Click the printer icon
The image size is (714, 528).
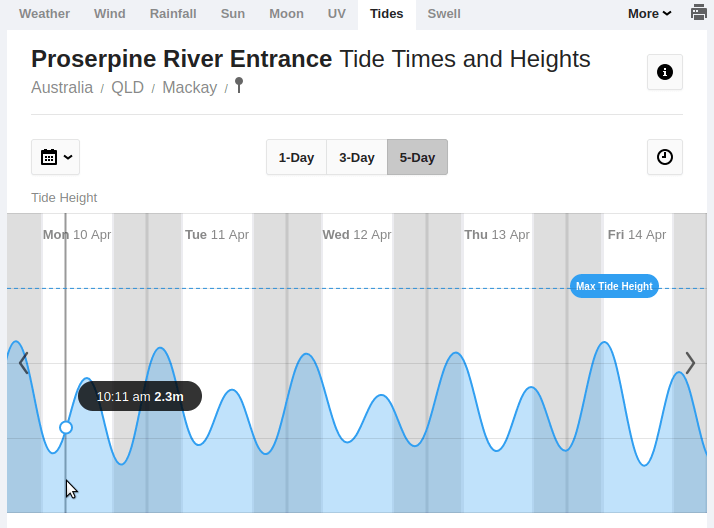(x=699, y=13)
